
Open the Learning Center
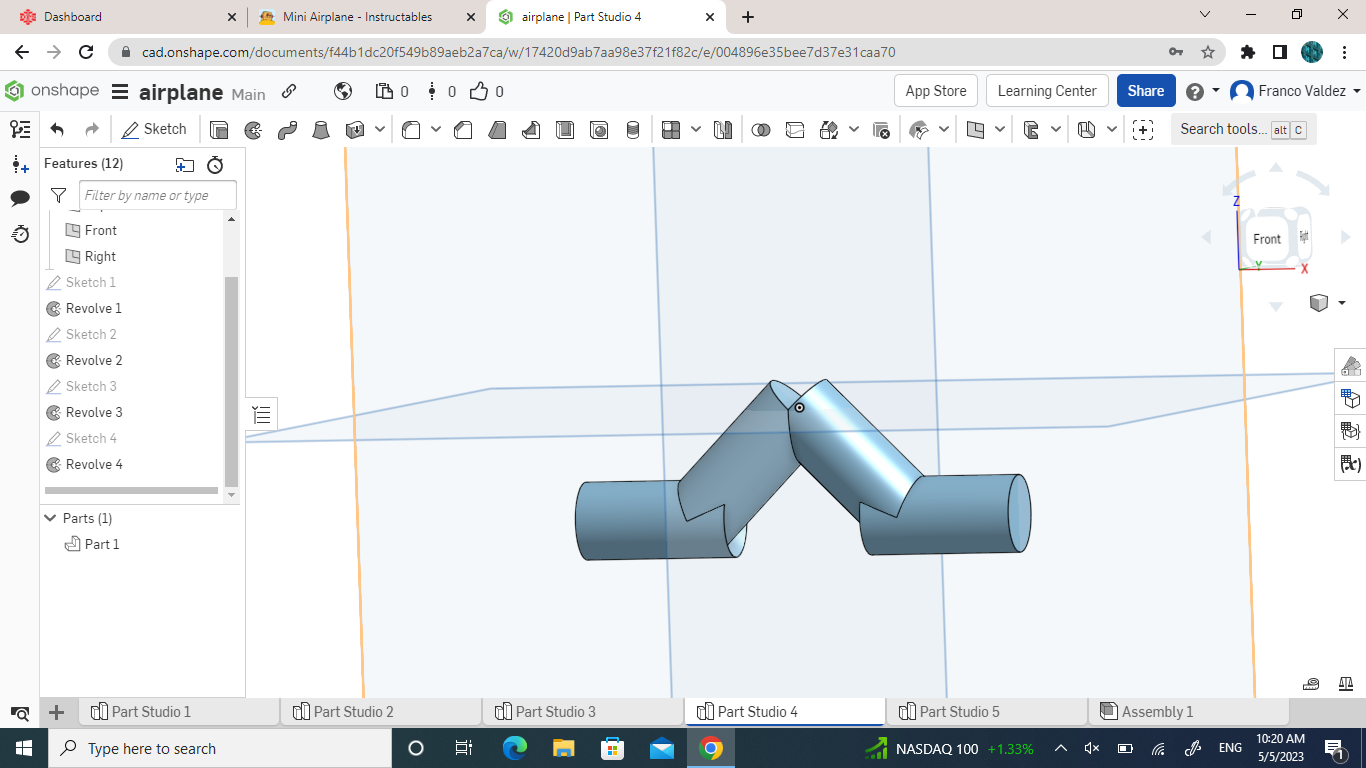1047,90
